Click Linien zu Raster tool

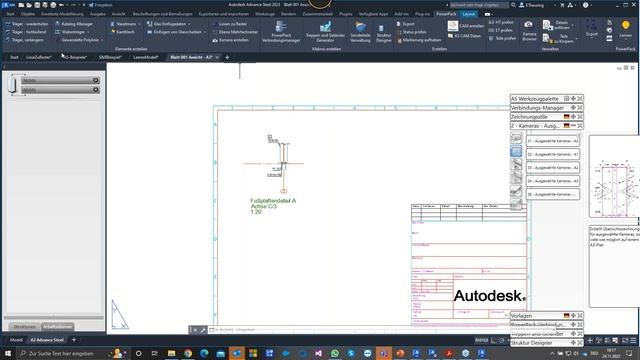coord(230,24)
